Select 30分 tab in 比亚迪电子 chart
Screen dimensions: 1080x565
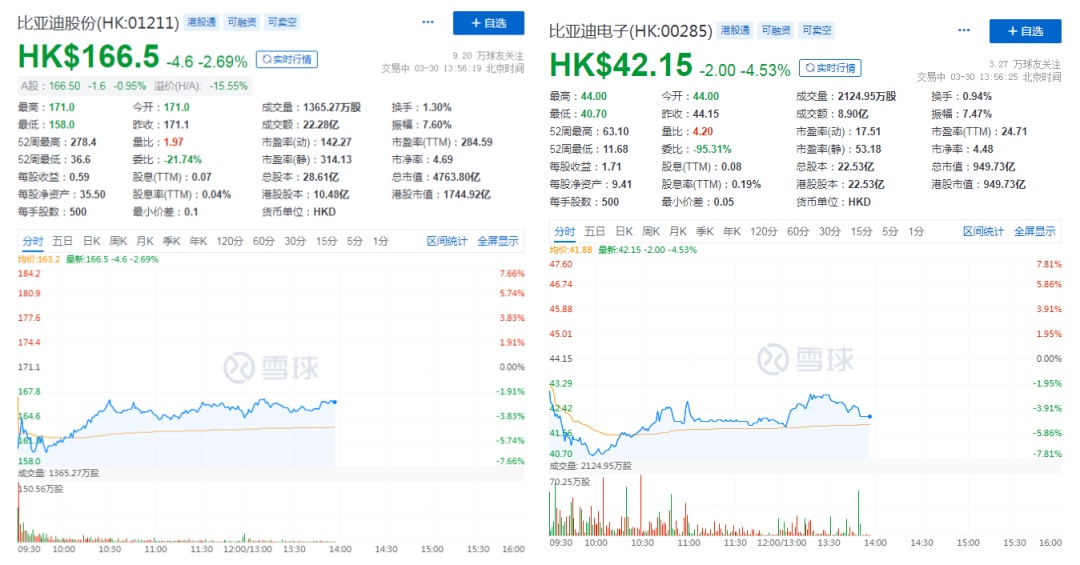[x=829, y=232]
